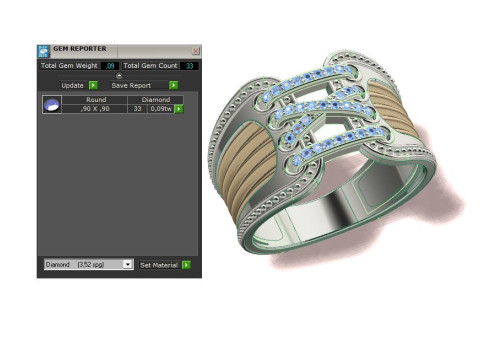
Task: Click the 'Total Gem Weight' label
Action: 69,66
